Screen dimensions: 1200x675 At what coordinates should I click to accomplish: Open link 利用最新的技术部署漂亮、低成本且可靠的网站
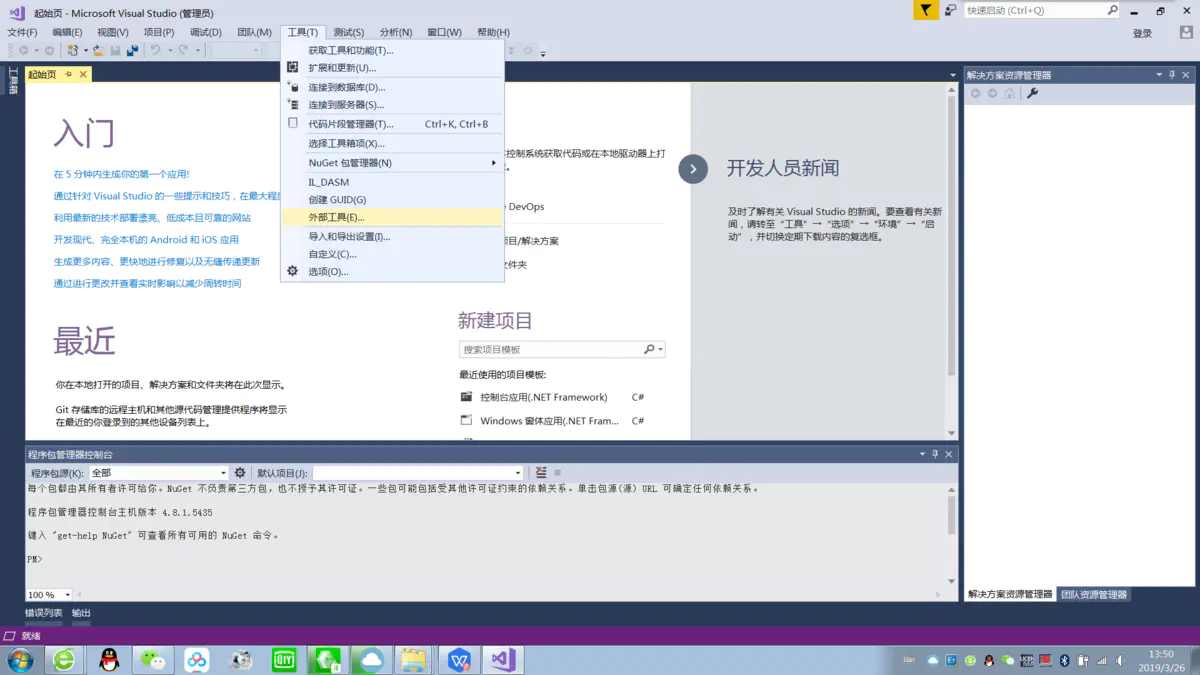(152, 218)
